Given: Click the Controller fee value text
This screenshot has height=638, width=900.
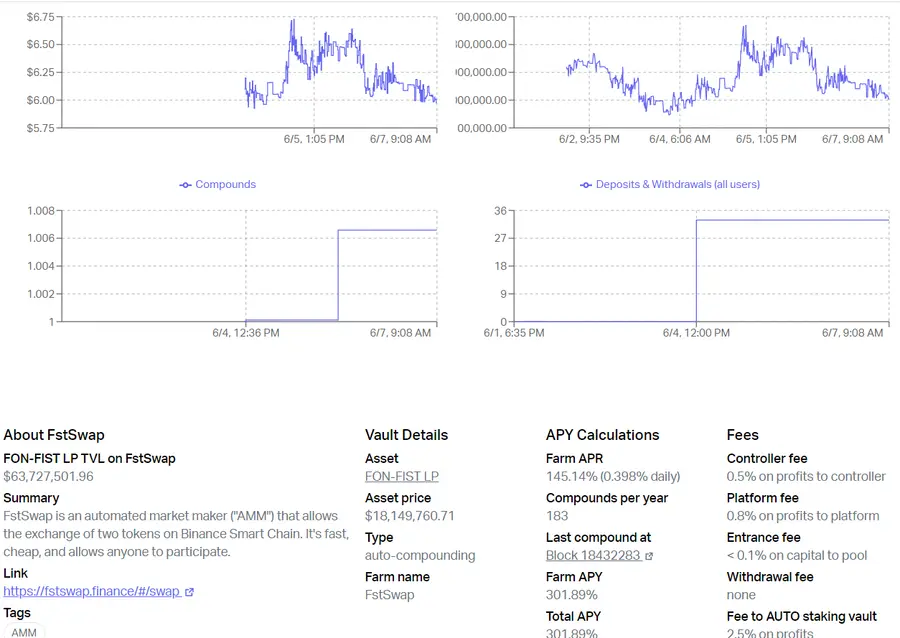Looking at the screenshot, I should click(806, 476).
